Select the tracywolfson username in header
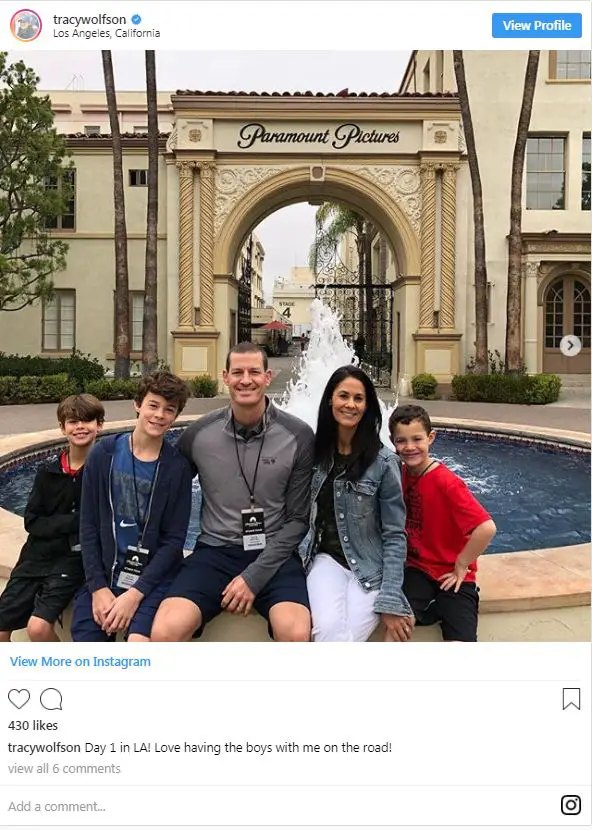The height and width of the screenshot is (830, 592). click(89, 20)
